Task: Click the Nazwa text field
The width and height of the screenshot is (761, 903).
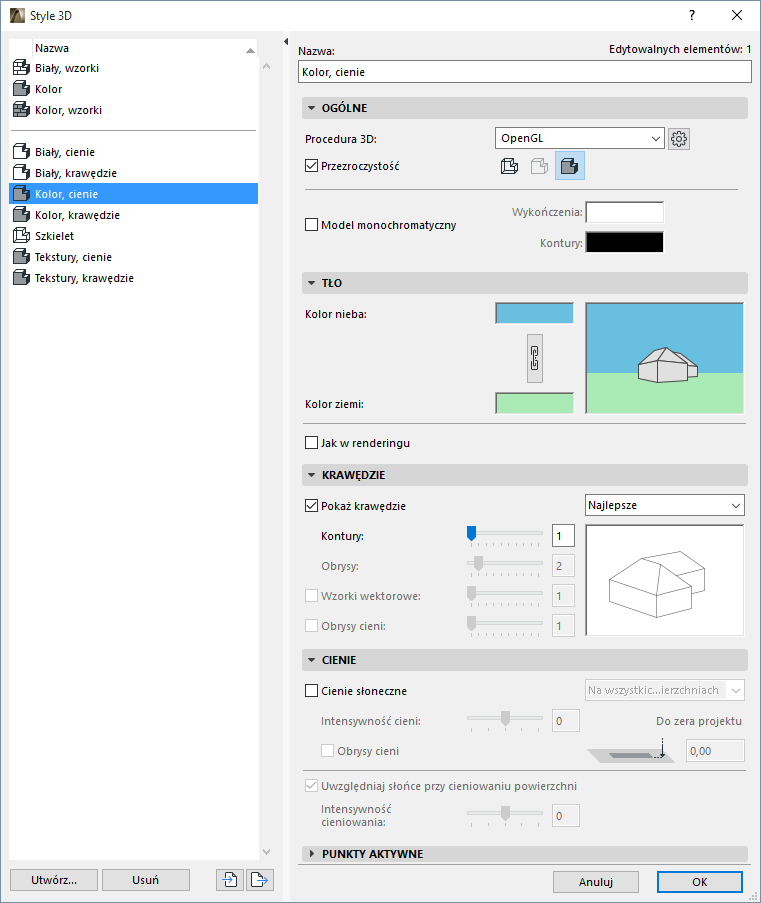Action: tap(525, 72)
